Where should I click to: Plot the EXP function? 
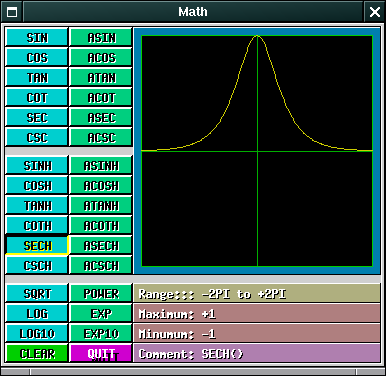click(101, 313)
